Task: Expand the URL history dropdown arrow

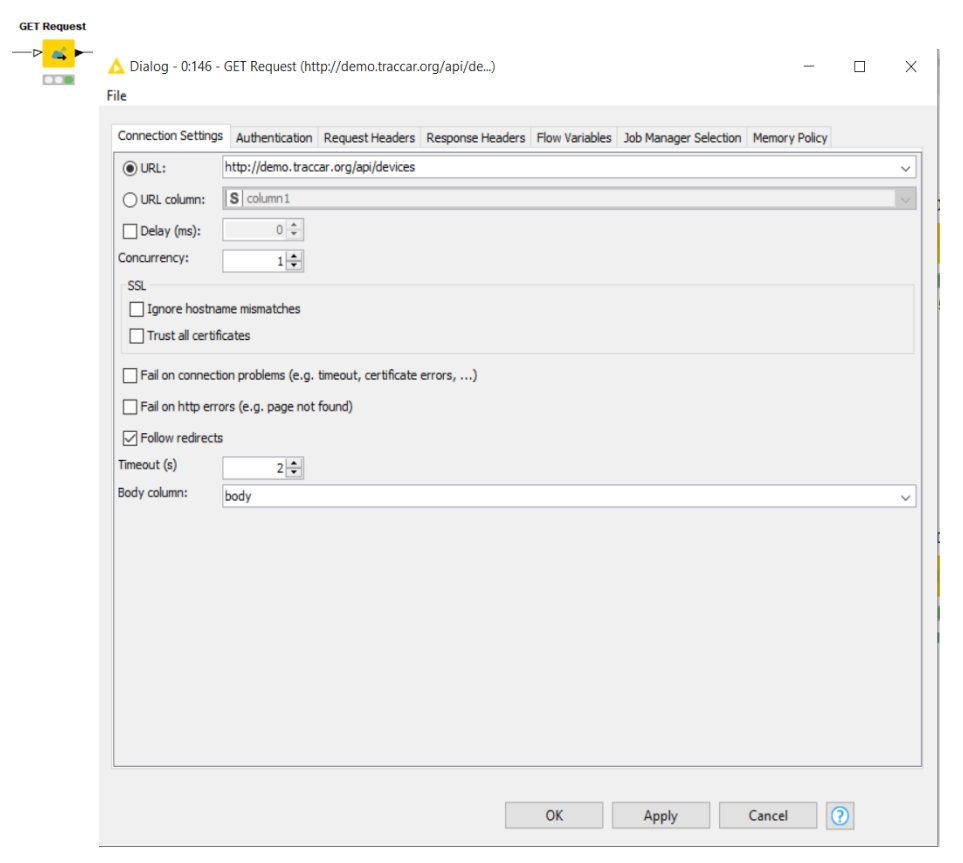Action: [906, 168]
